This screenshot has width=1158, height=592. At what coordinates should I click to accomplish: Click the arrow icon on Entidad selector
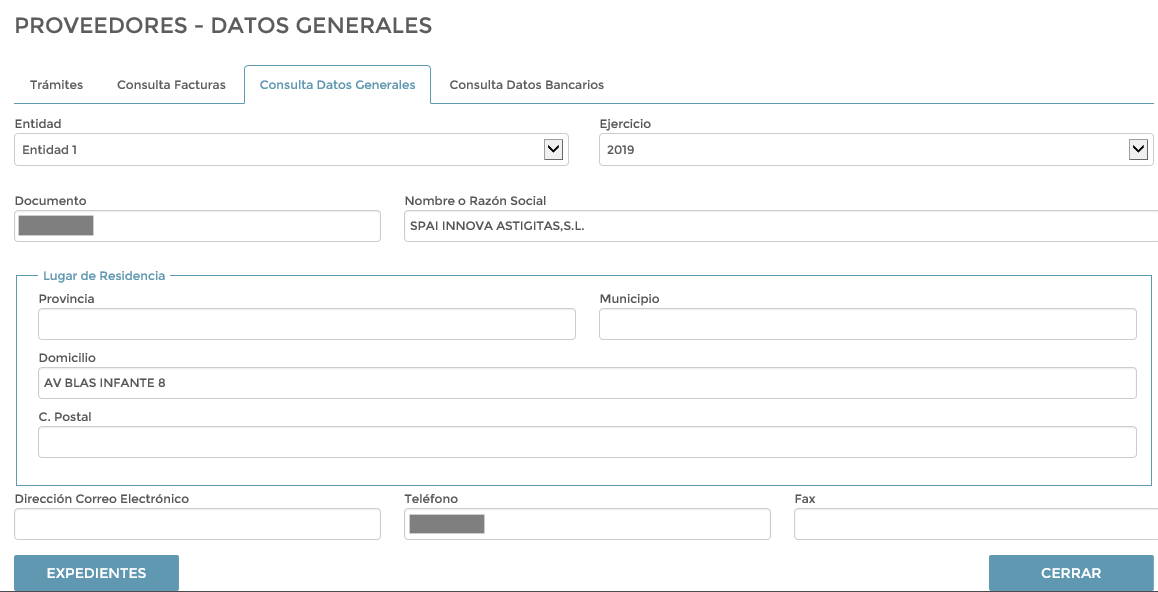[553, 150]
